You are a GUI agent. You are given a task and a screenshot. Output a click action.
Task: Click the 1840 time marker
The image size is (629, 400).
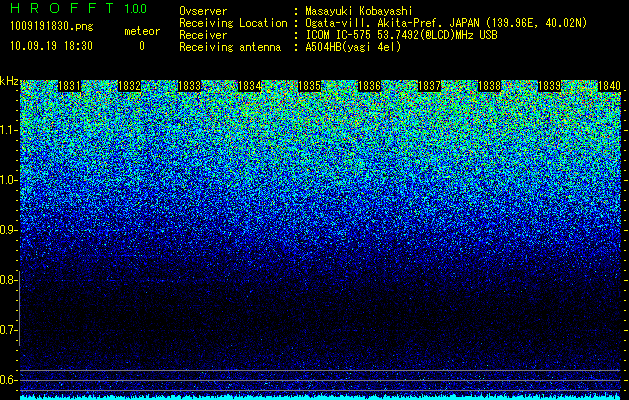tap(609, 86)
